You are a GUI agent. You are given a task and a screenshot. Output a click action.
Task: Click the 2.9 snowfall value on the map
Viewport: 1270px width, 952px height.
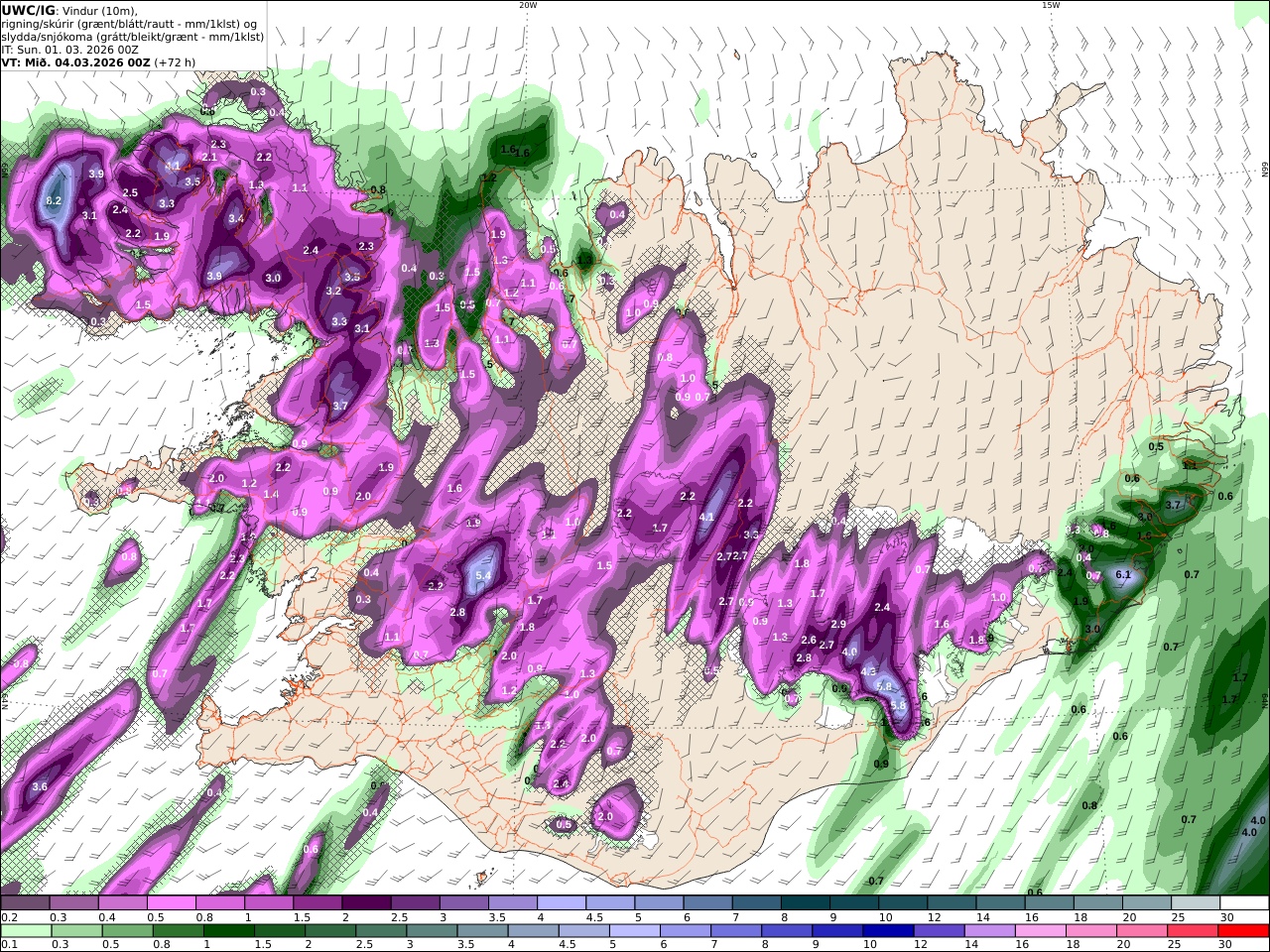[x=838, y=624]
